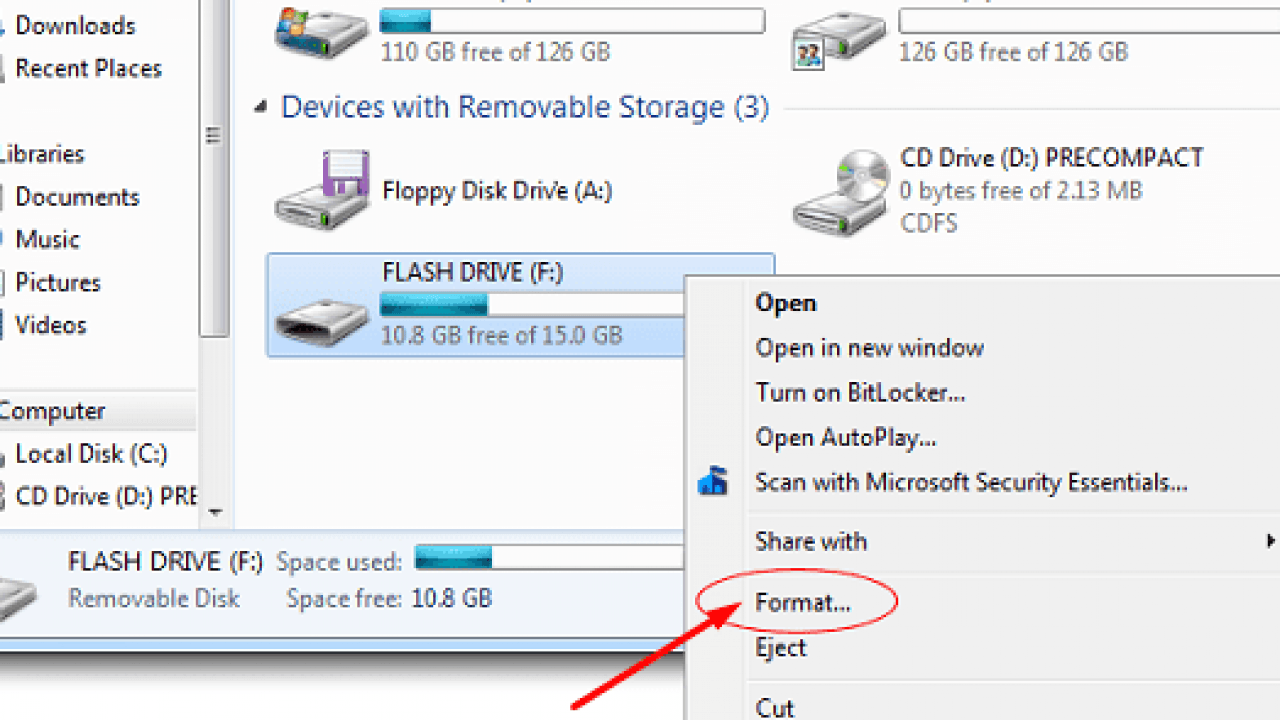The image size is (1280, 720).
Task: Select Local Disk (C:) in navigation tree
Action: point(91,454)
